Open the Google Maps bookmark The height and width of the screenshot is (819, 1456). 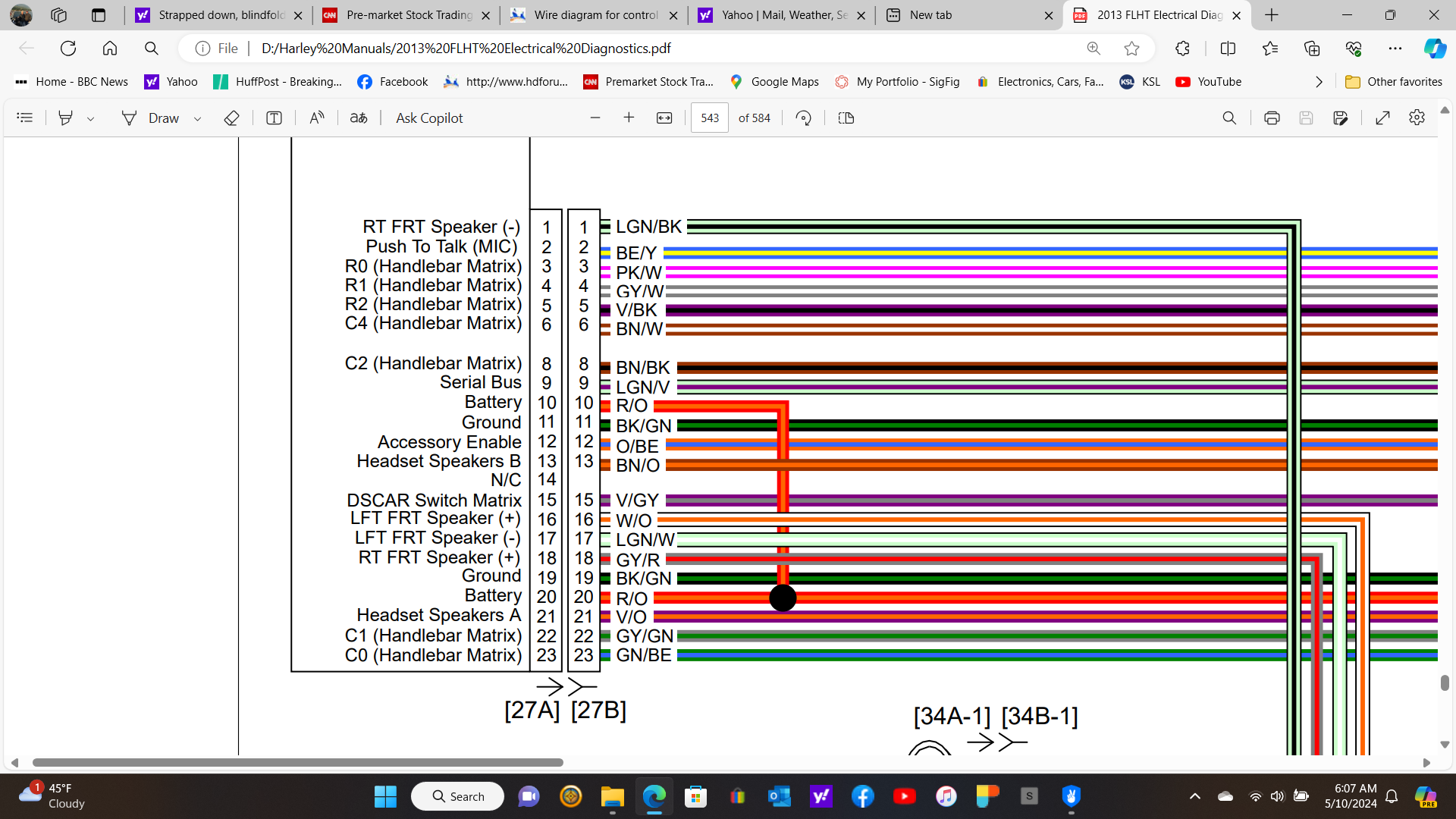774,82
